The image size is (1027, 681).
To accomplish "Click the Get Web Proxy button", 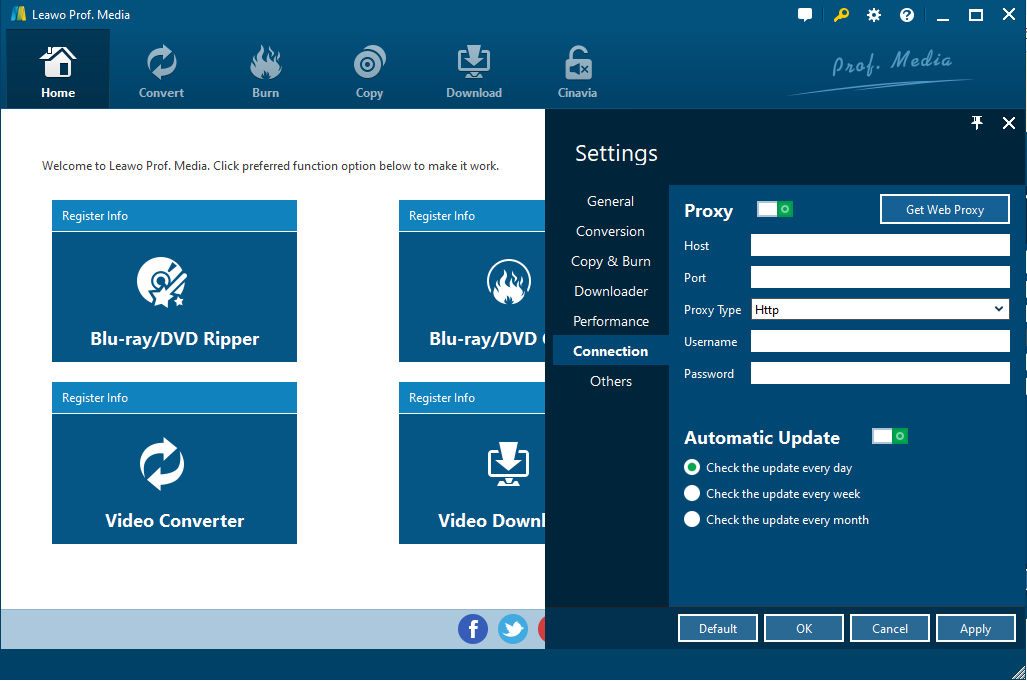I will 944,209.
